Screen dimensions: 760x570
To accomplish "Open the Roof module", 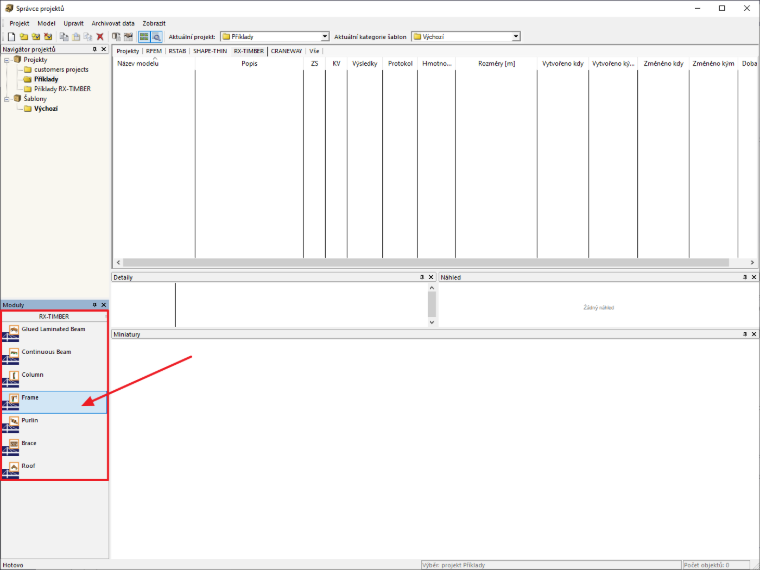I will (x=54, y=469).
